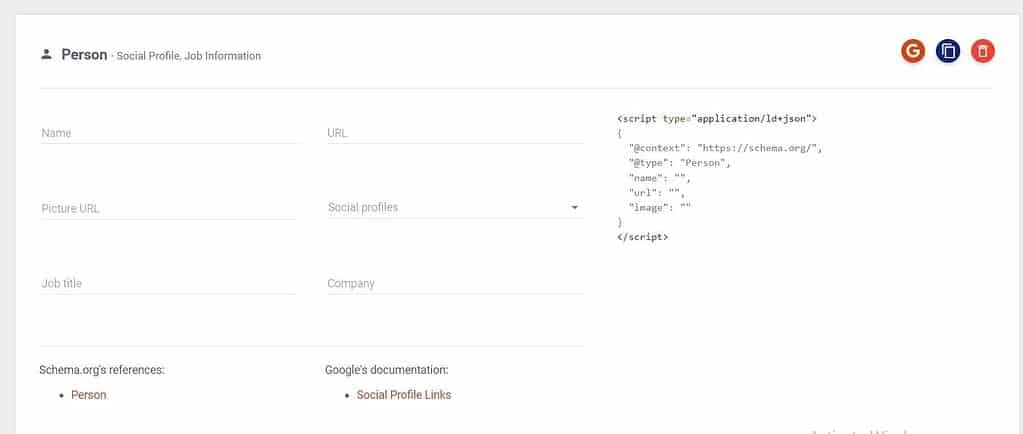Click the Person heading text
Viewport: 1023px width, 434px height.
pyautogui.click(x=84, y=55)
